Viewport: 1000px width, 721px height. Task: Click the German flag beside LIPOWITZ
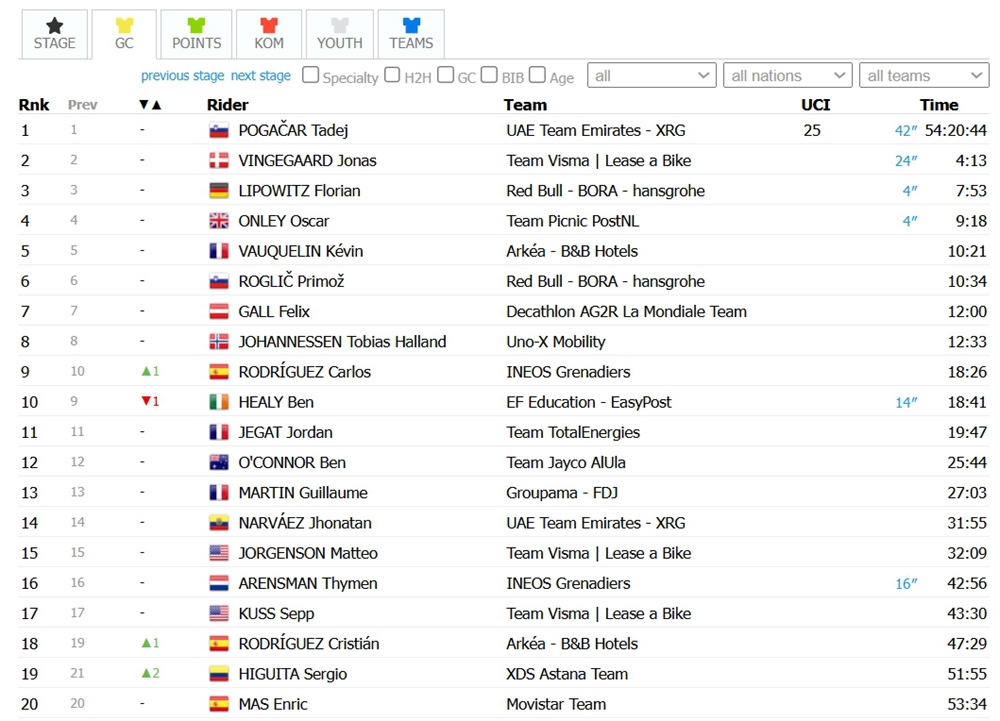coord(219,191)
